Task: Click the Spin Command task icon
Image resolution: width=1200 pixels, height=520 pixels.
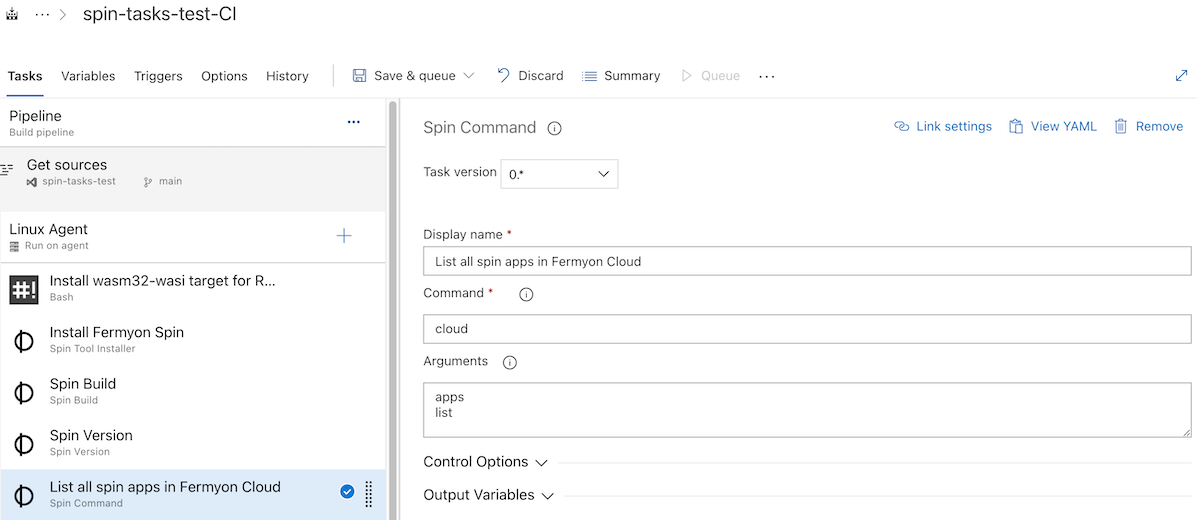Action: coord(24,495)
